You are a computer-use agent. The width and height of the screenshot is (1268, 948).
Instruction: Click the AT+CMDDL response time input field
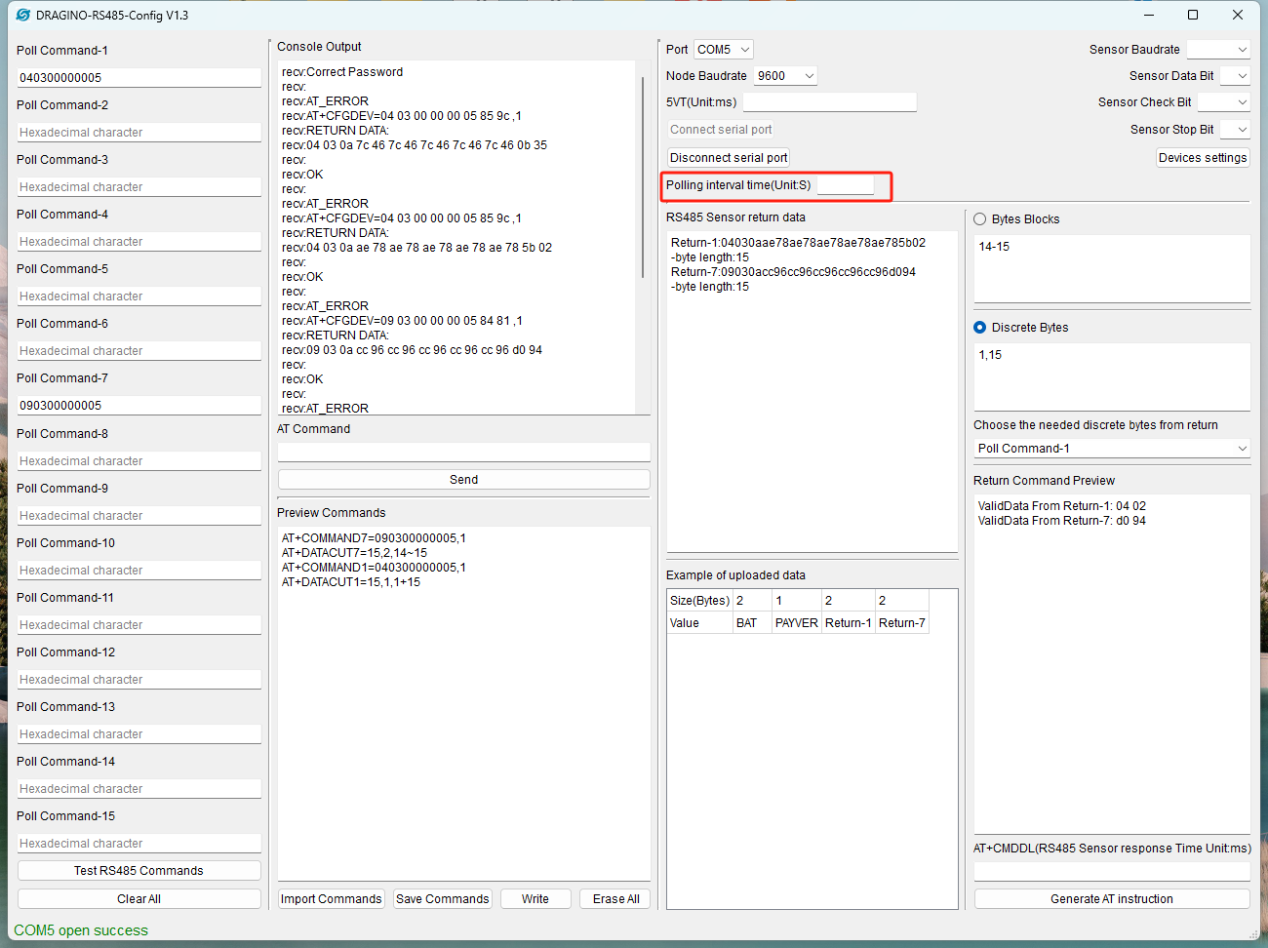click(1112, 871)
